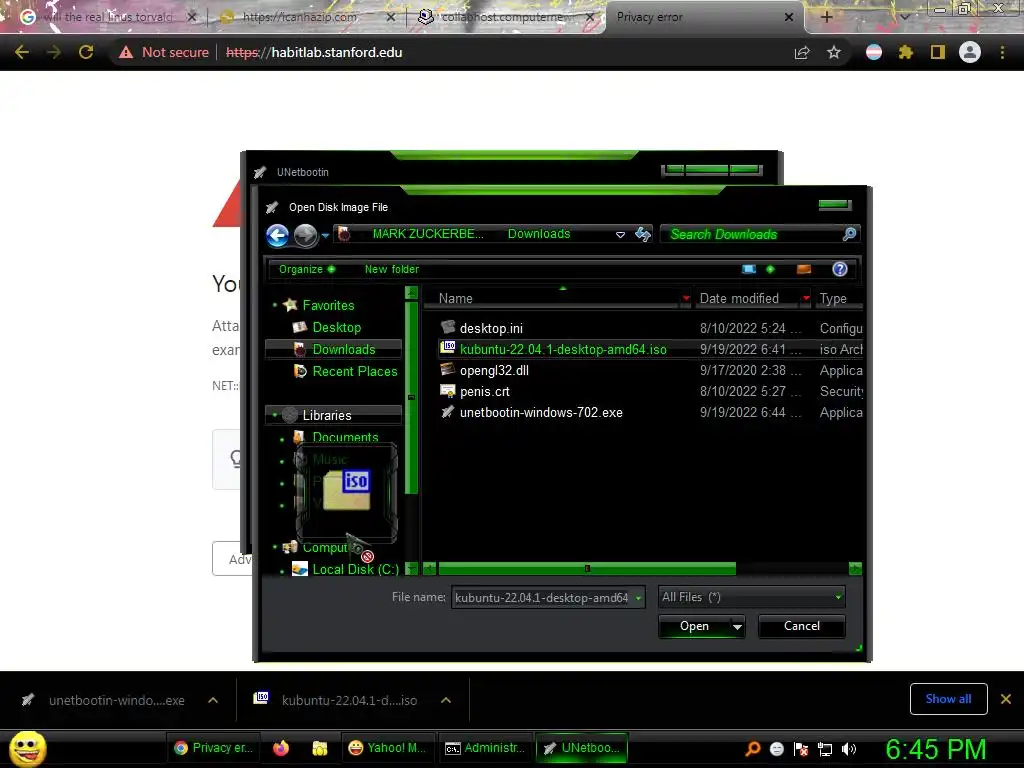This screenshot has height=768, width=1024.
Task: Go back in the Open Disk Image dialog
Action: coord(278,235)
